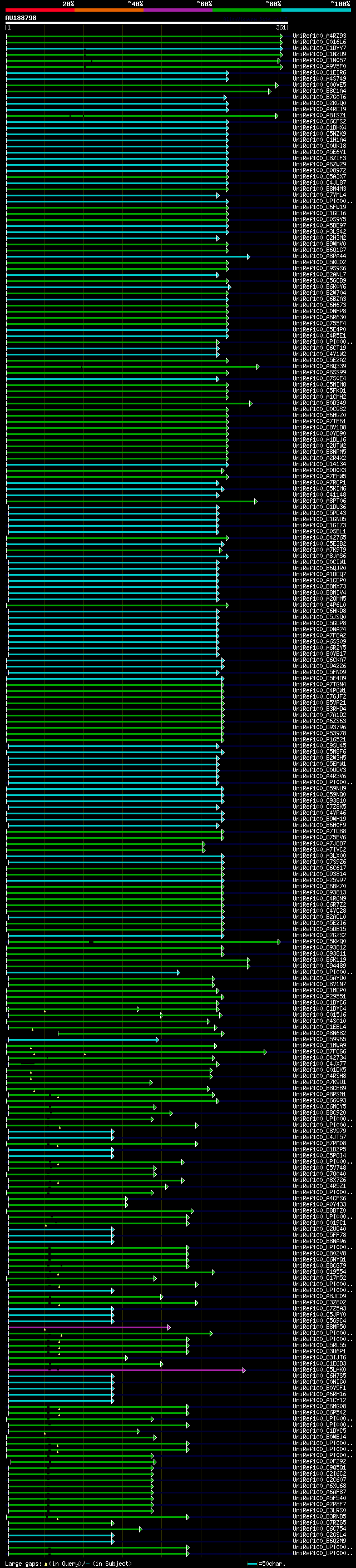Click the orange ~40% identity legend swatch
The image size is (356, 1568).
click(x=109, y=10)
